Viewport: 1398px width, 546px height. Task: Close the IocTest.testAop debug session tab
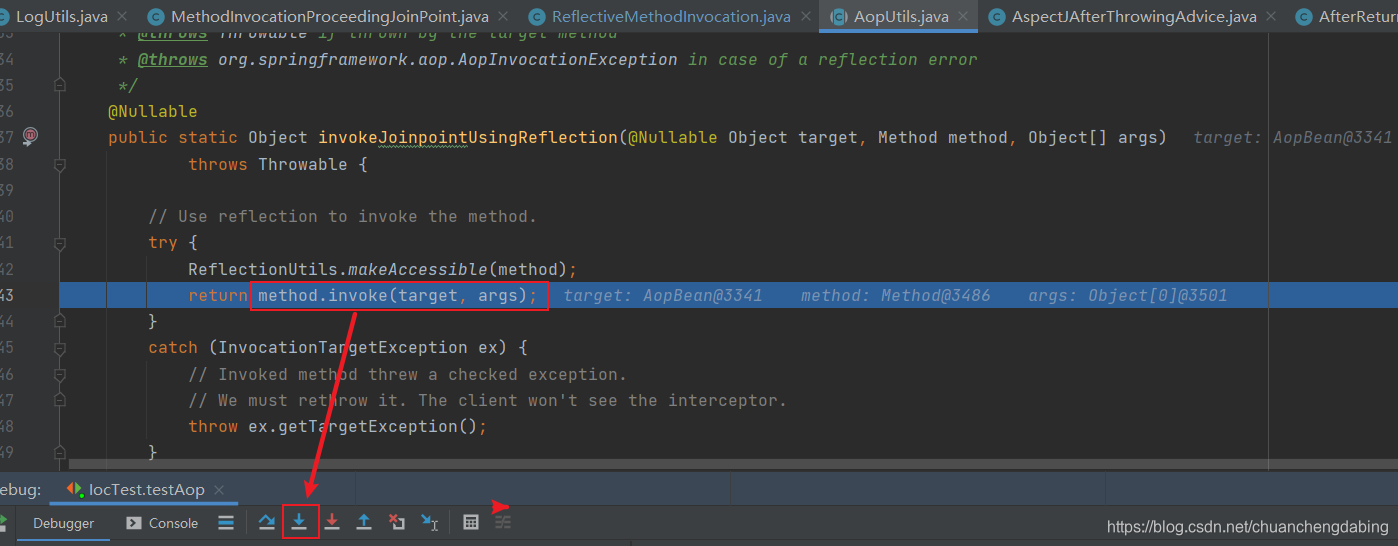pos(219,490)
